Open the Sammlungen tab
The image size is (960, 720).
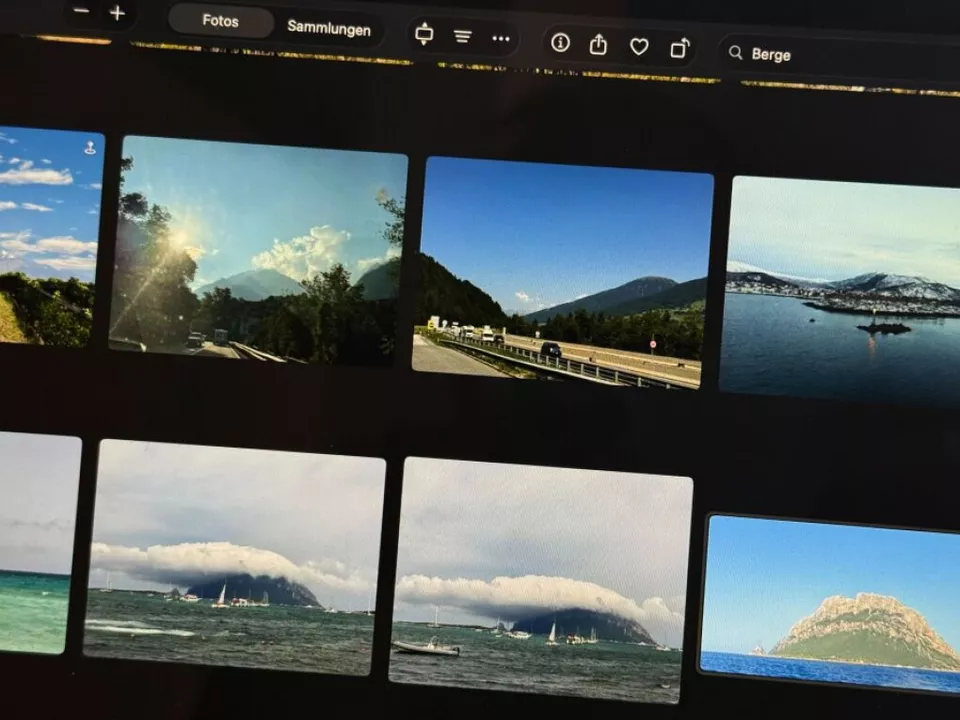pos(329,28)
